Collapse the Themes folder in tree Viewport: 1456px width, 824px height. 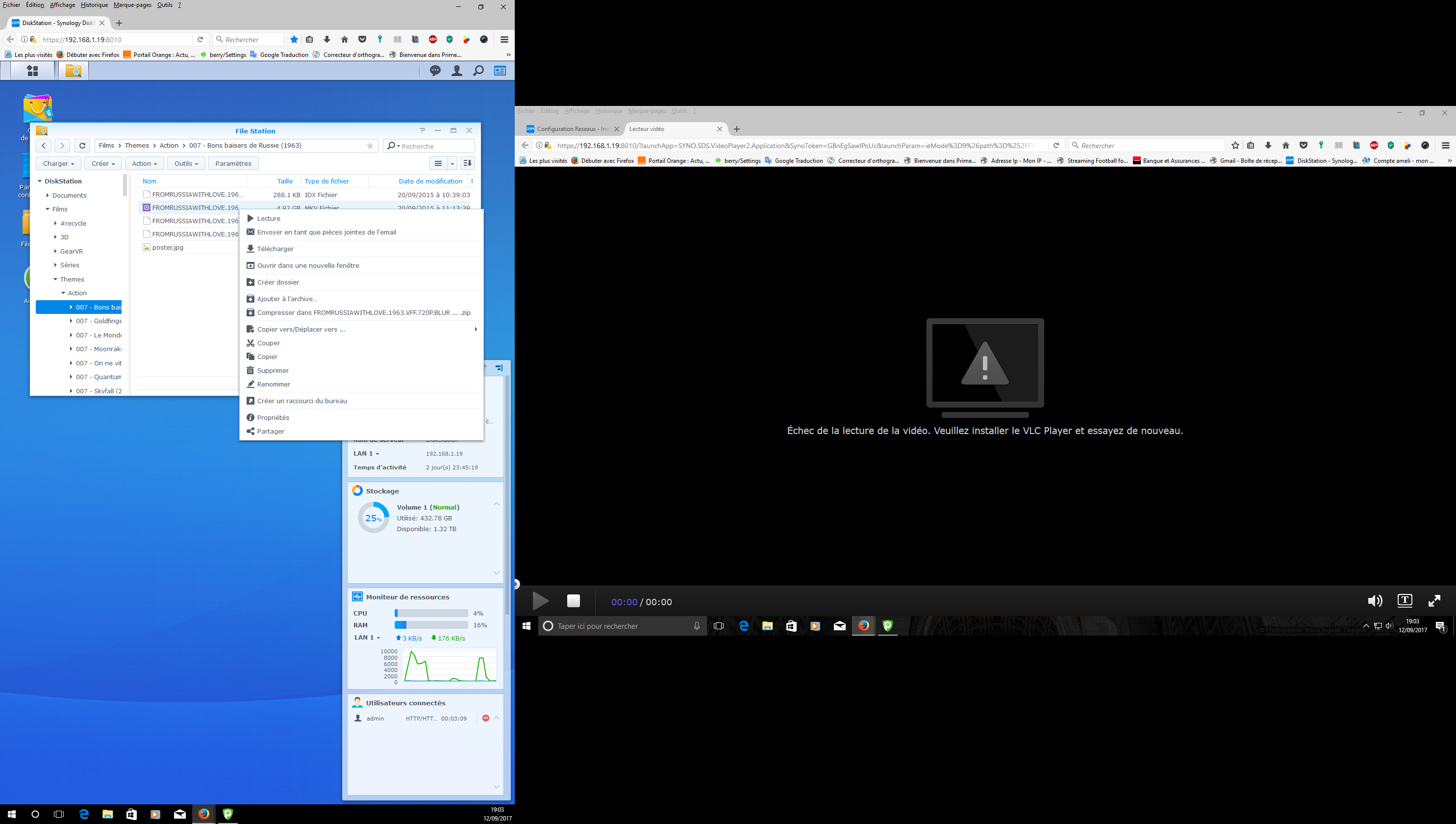pos(55,279)
